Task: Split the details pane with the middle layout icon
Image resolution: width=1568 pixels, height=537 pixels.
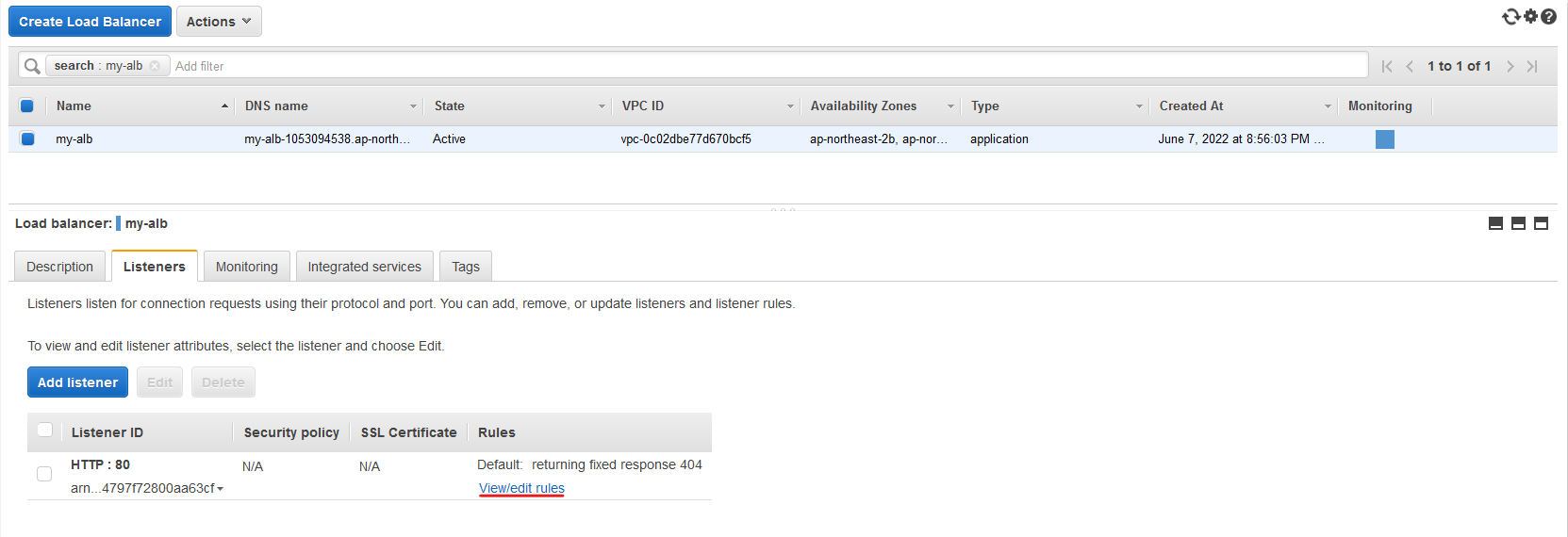Action: point(1518,223)
